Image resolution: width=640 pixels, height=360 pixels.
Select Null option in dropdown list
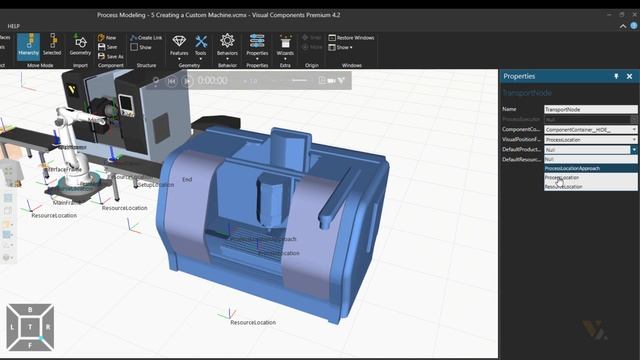pyautogui.click(x=591, y=159)
